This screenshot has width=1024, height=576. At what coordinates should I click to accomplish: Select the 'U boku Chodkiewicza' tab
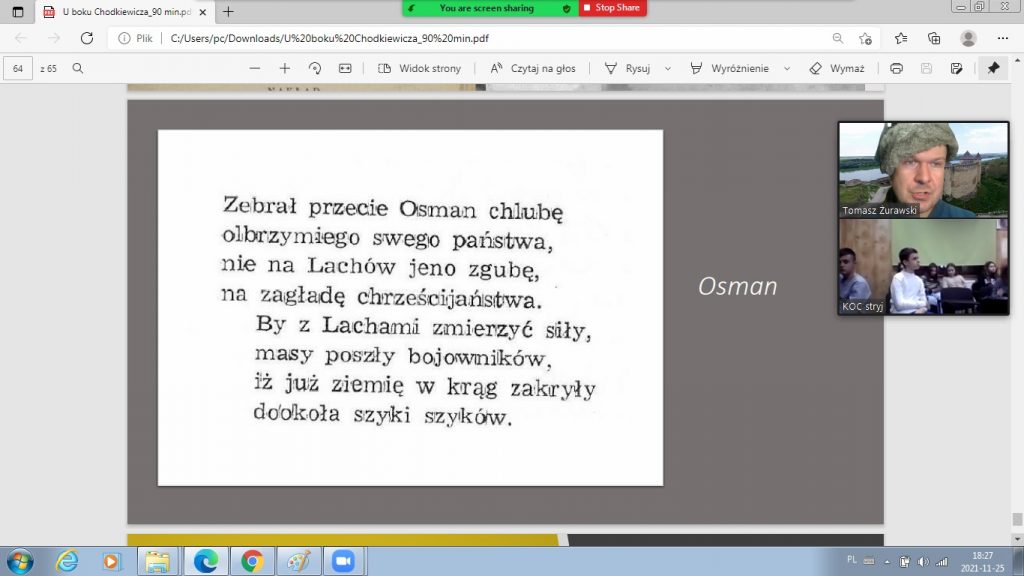click(118, 12)
